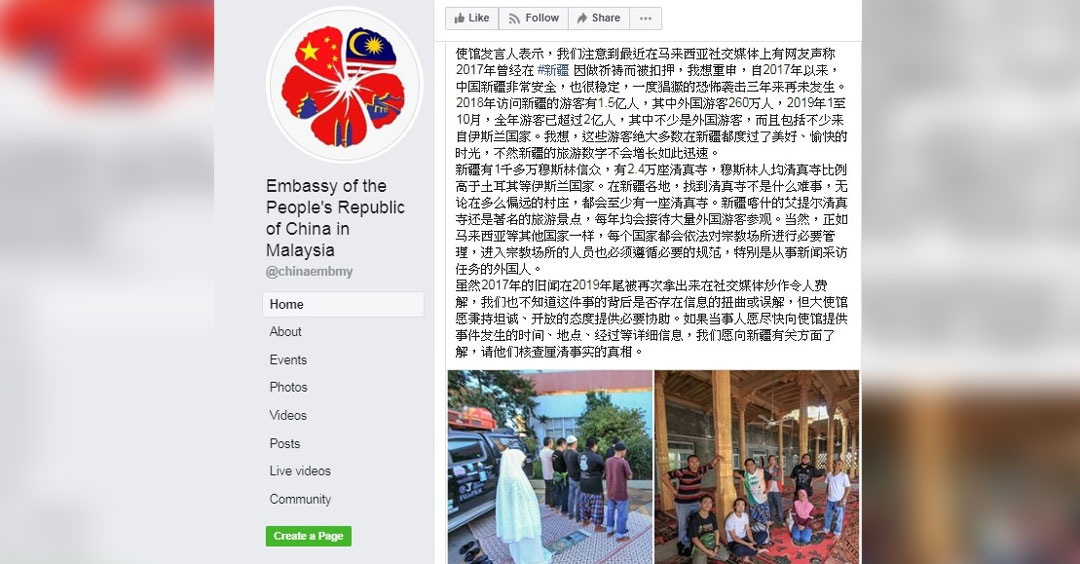The image size is (1080, 564).
Task: Click the #新疆 hashtag link
Action: tap(553, 70)
